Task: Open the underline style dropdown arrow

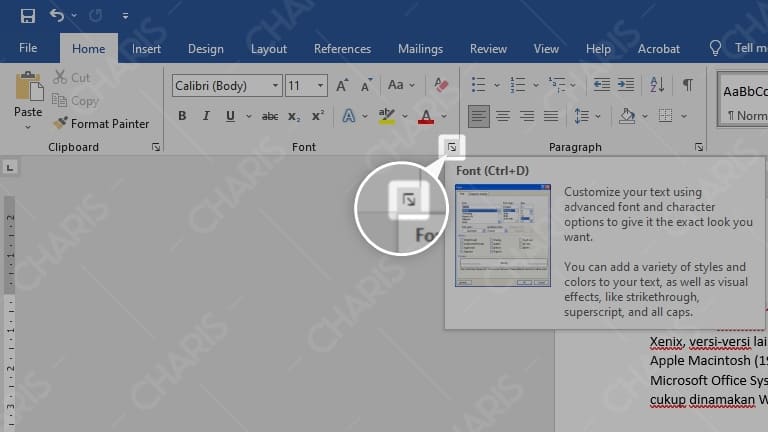Action: (249, 116)
